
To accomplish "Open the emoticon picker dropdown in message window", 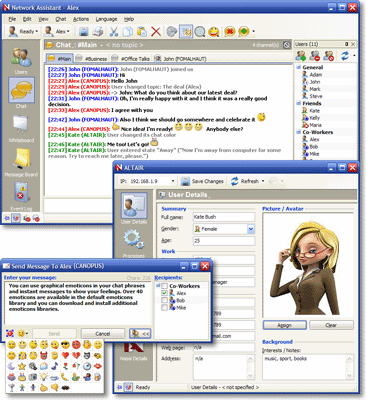I will (x=23, y=333).
